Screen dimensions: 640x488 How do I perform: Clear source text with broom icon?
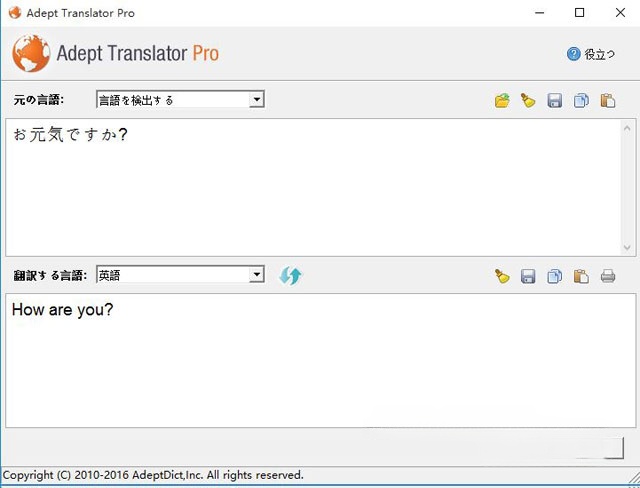(528, 100)
